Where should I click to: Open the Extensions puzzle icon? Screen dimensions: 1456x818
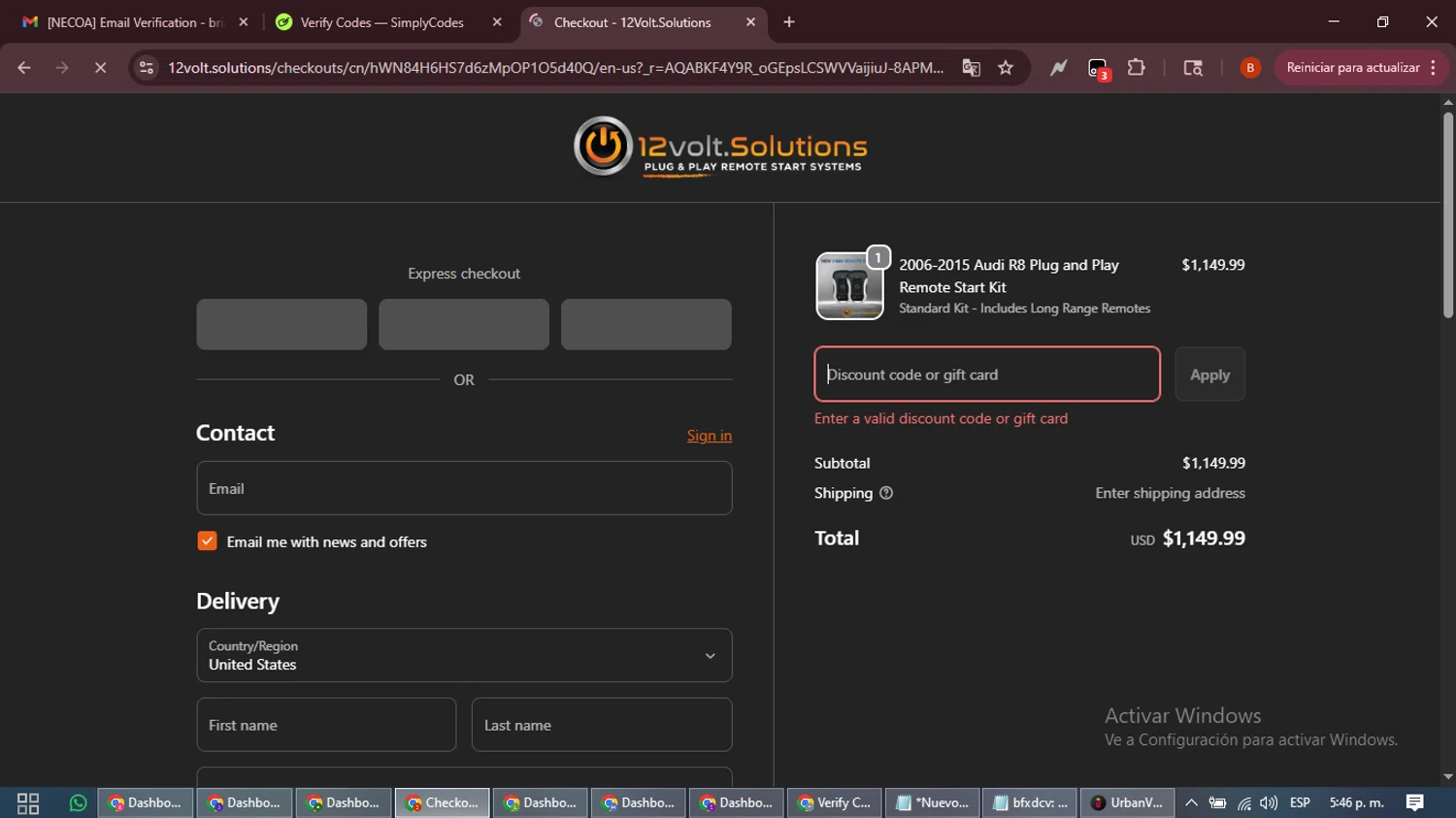(x=1137, y=68)
